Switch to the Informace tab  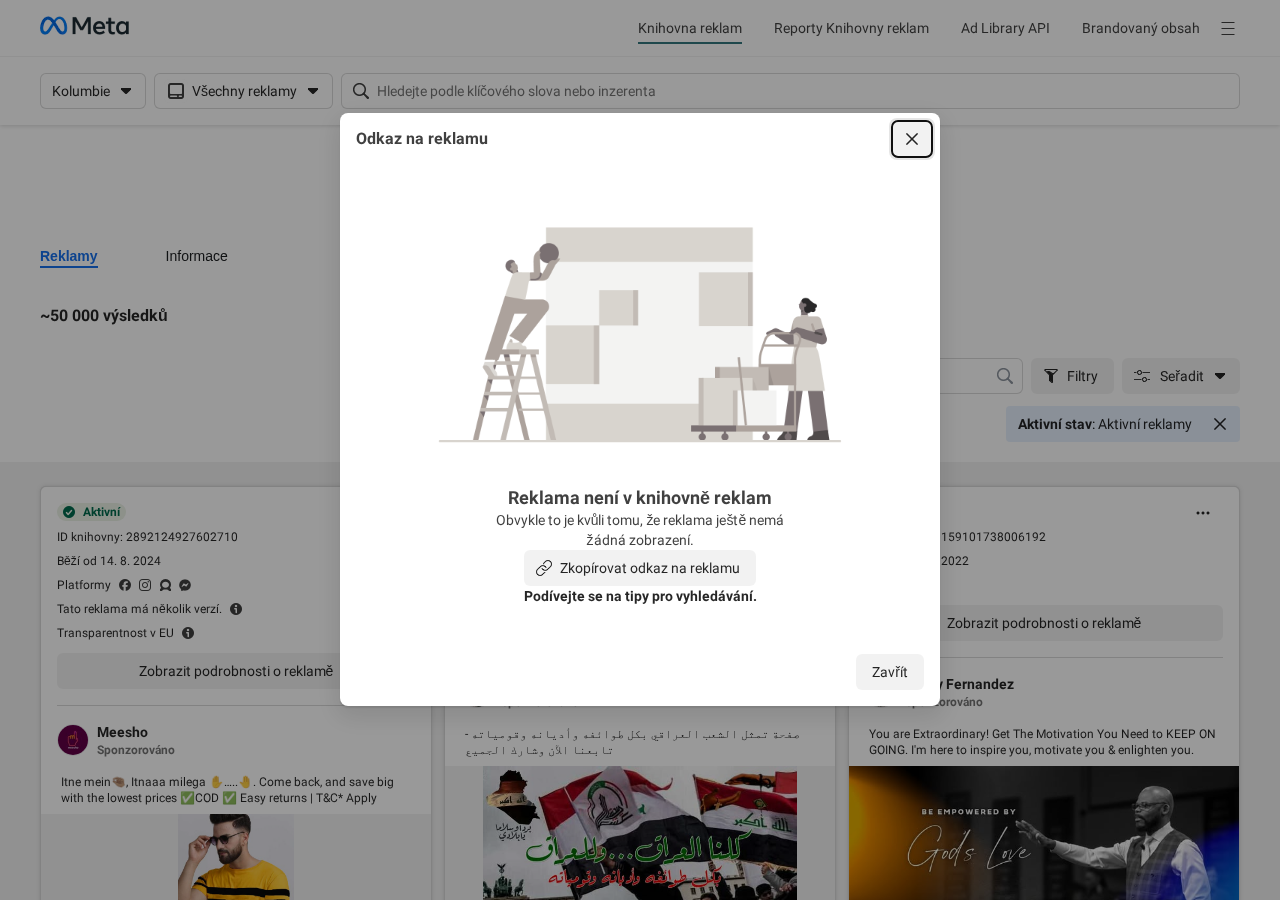coord(196,256)
